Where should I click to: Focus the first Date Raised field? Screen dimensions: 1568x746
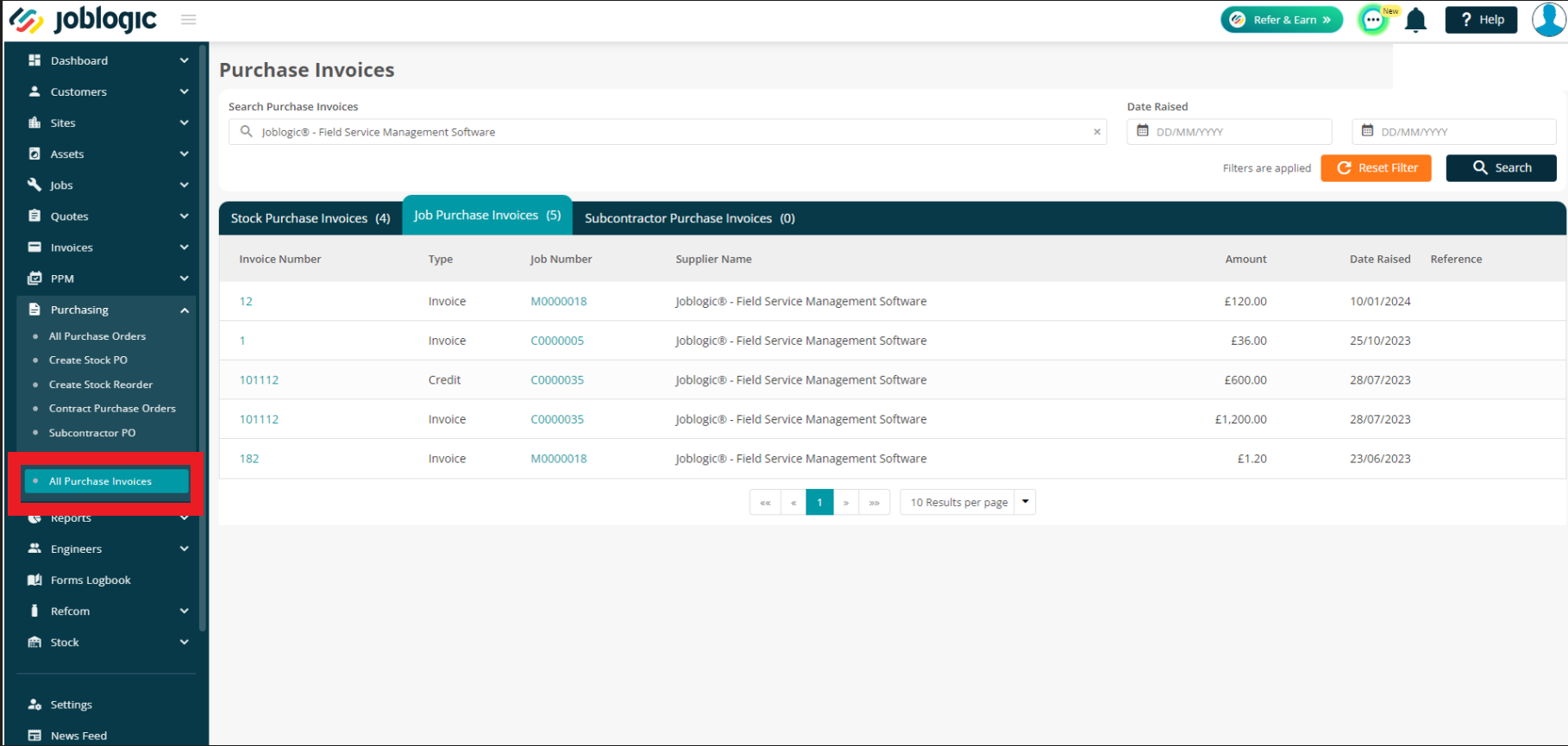(x=1229, y=132)
